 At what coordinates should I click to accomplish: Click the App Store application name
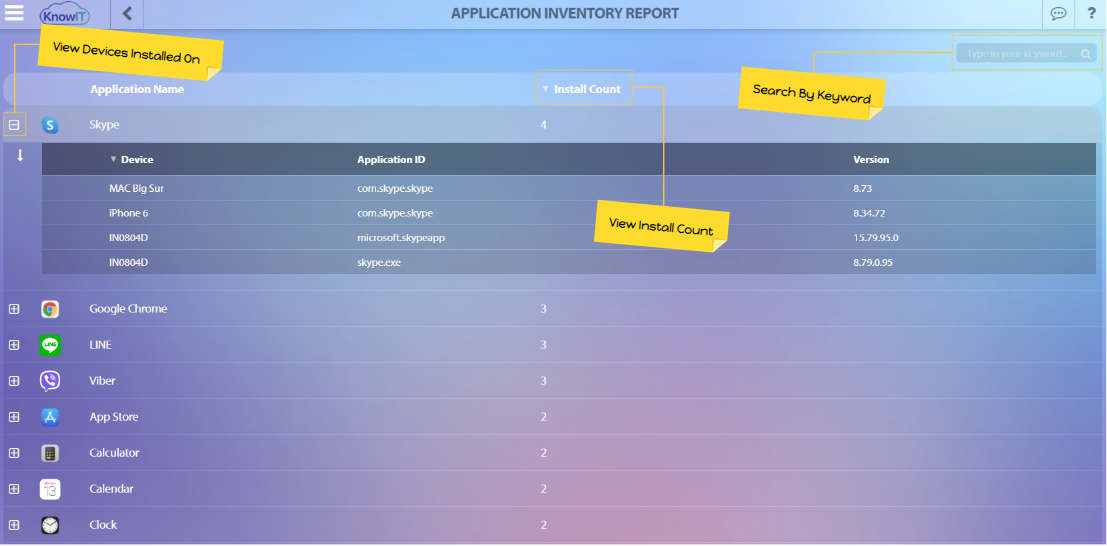pos(114,417)
